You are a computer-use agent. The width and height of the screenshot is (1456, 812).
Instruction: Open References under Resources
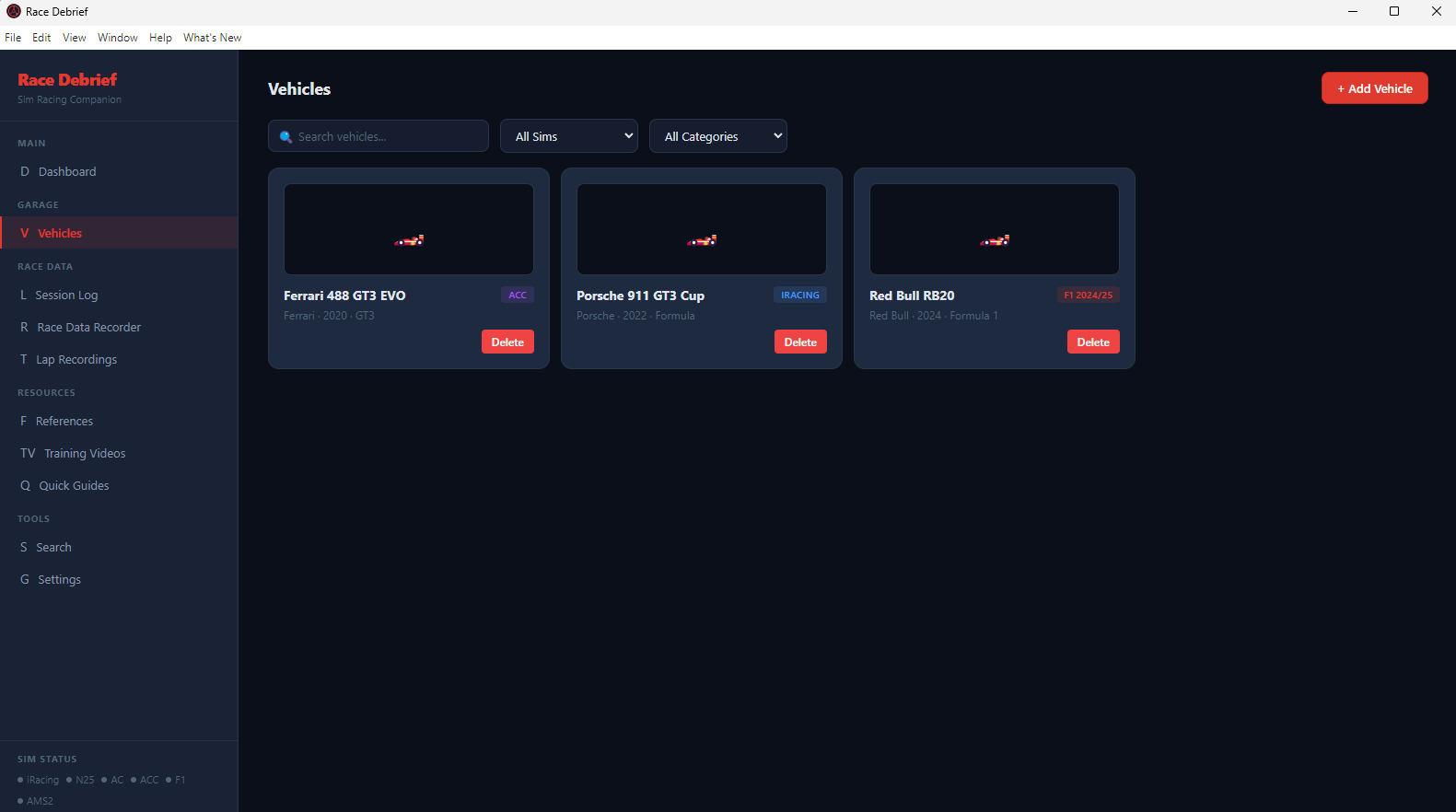tap(119, 421)
